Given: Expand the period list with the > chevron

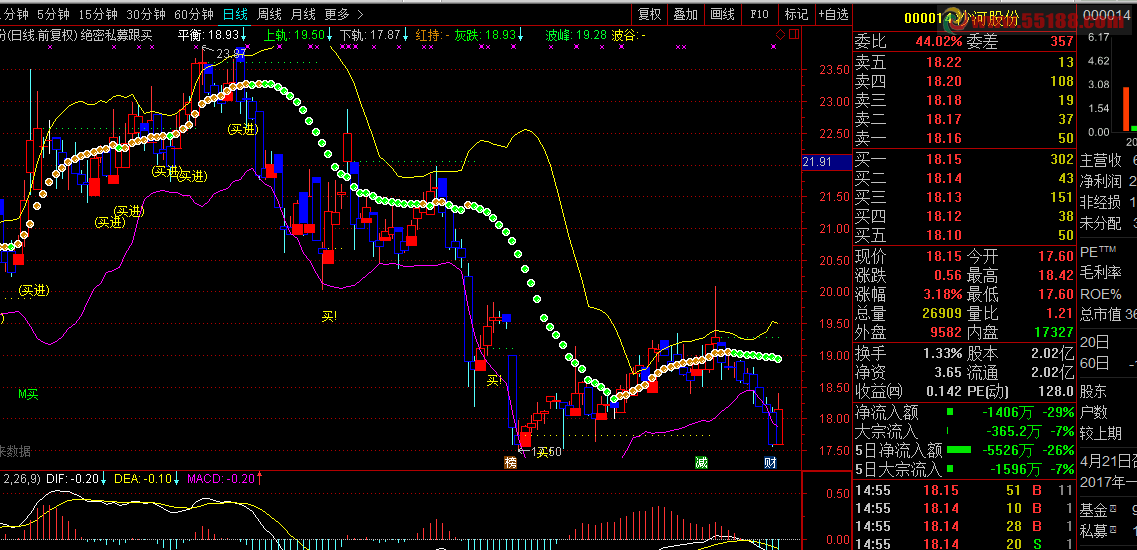Looking at the screenshot, I should click(361, 14).
